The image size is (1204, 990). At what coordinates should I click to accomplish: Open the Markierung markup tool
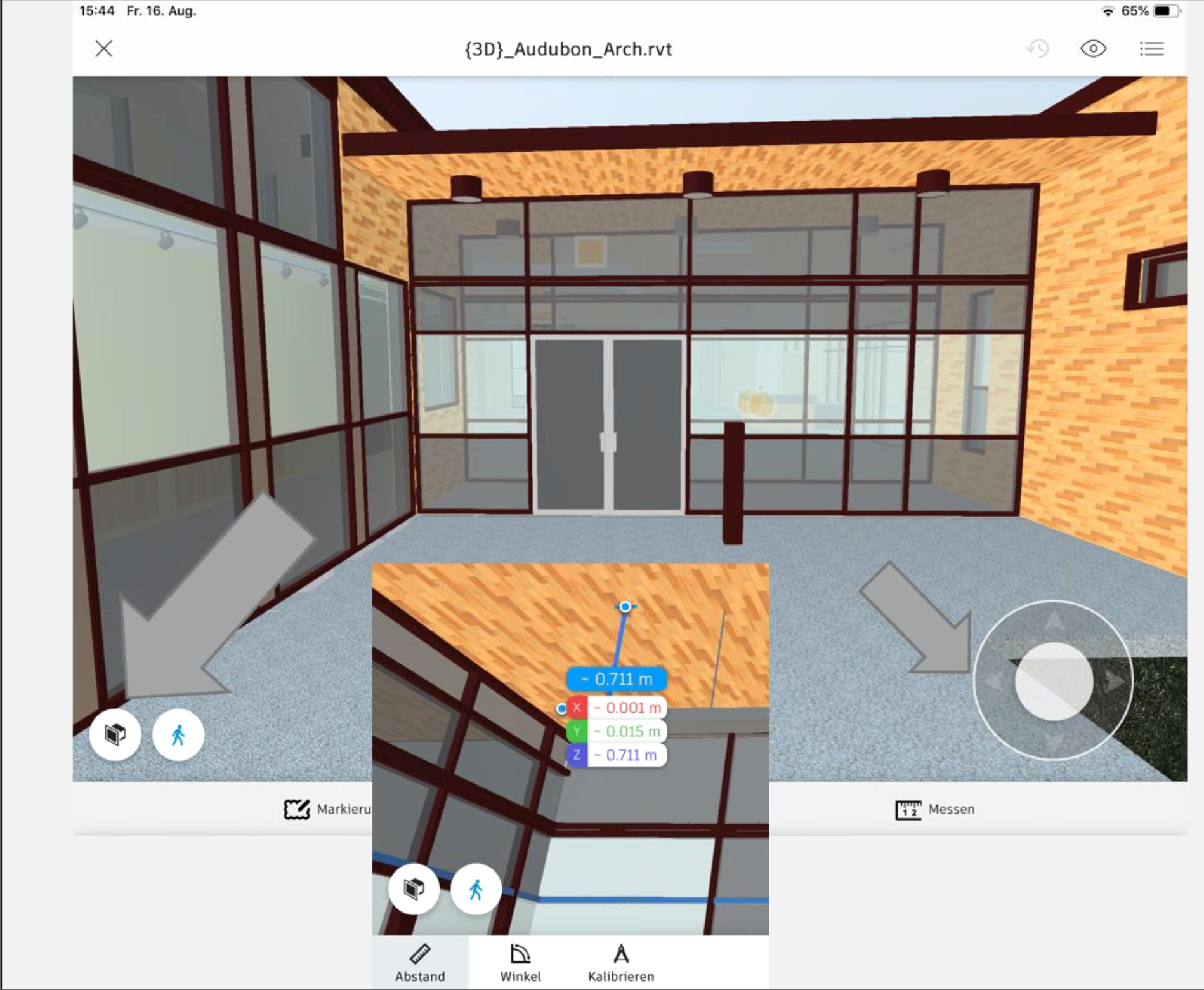pyautogui.click(x=328, y=810)
